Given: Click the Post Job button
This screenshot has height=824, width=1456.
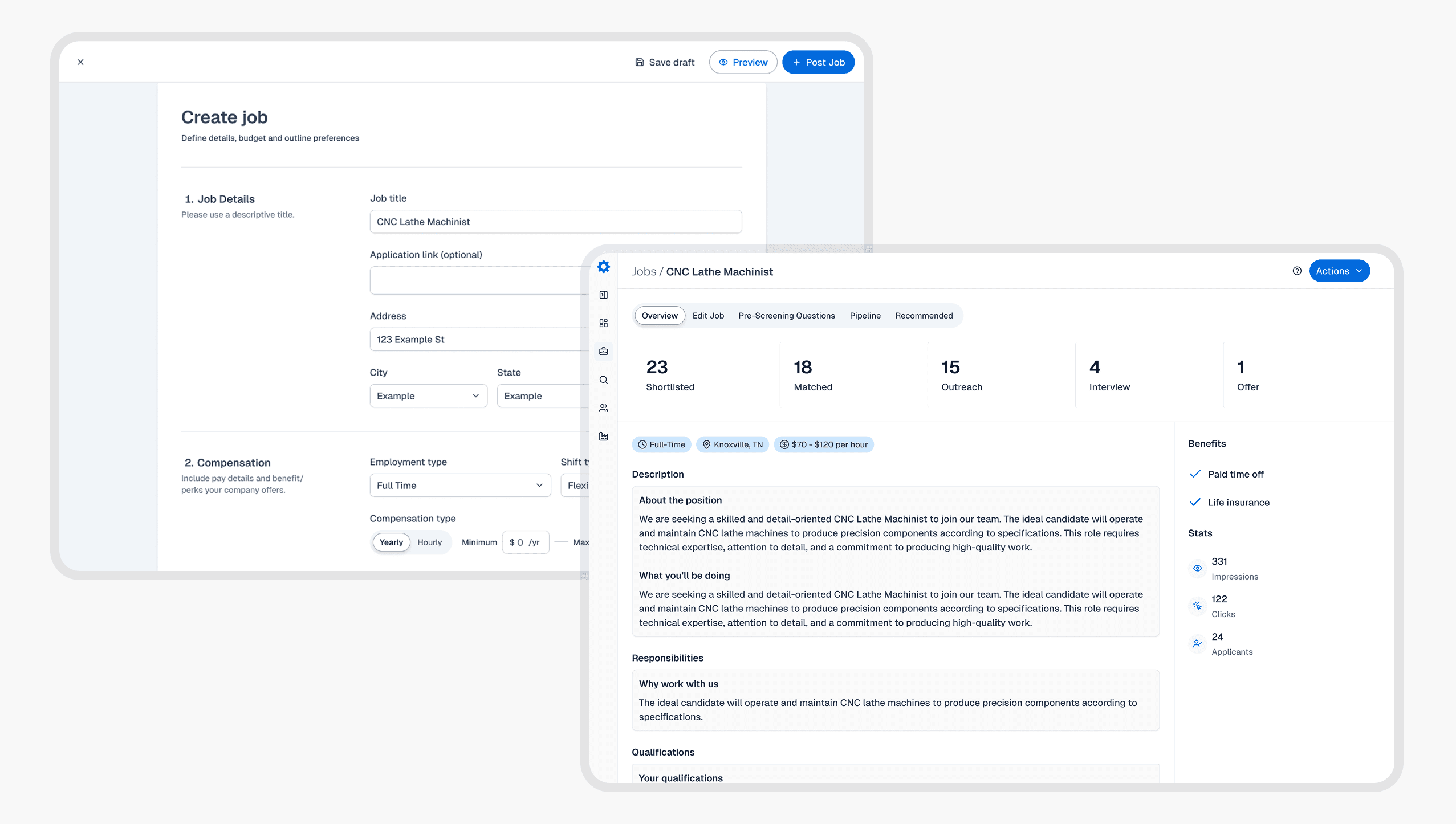Looking at the screenshot, I should click(818, 62).
